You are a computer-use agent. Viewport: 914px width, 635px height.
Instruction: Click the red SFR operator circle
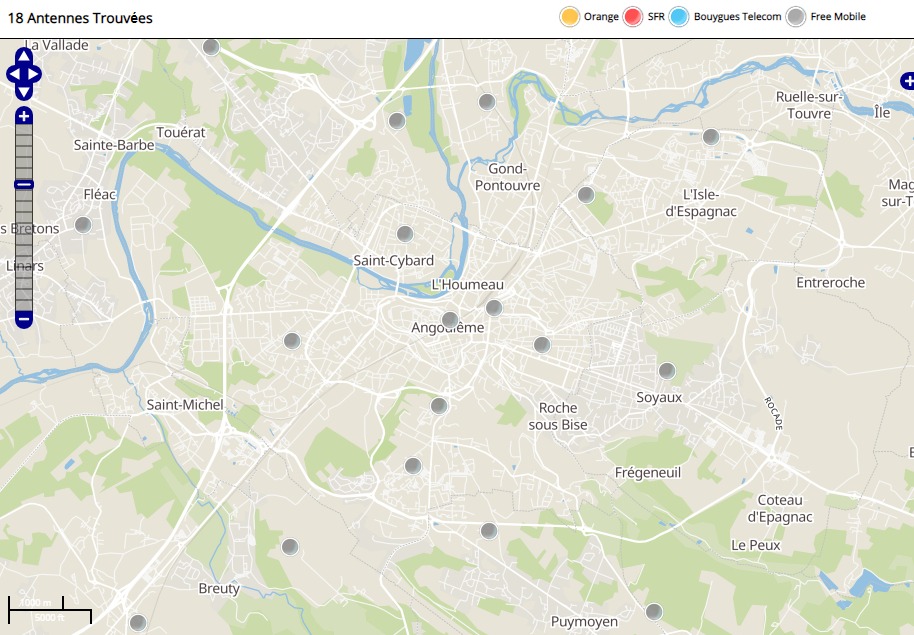coord(633,17)
